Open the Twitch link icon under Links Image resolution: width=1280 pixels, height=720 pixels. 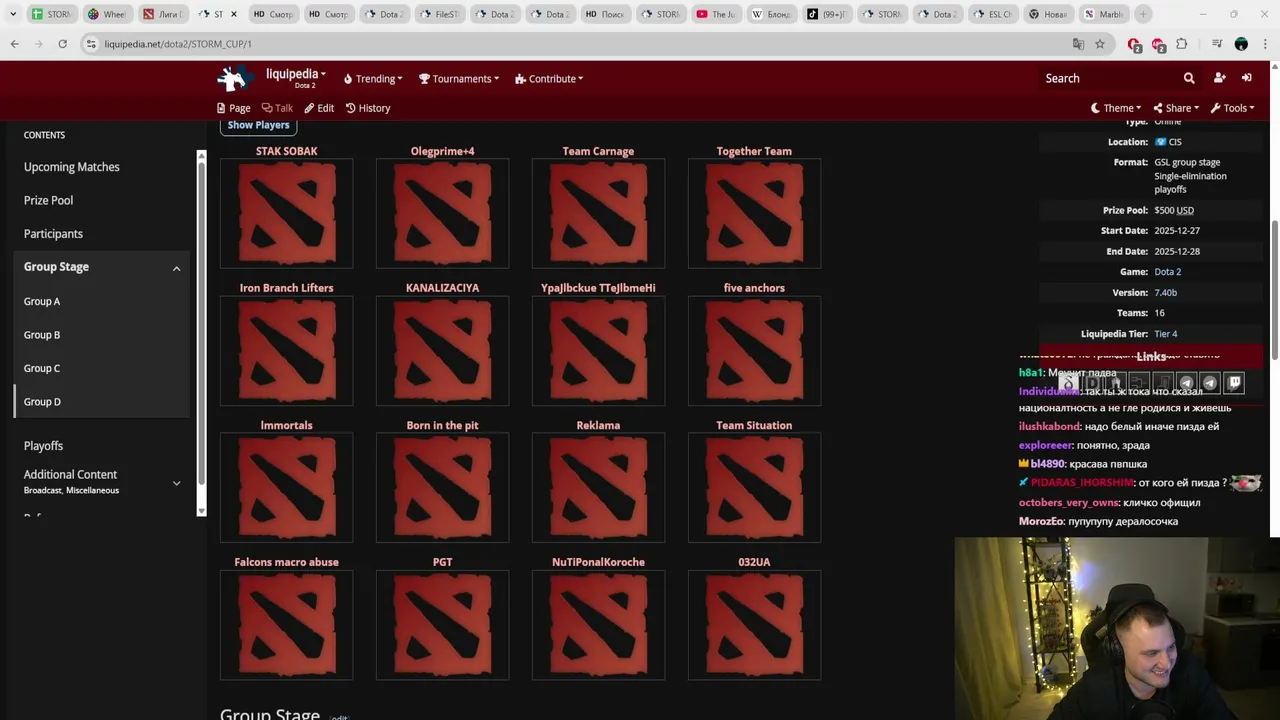(x=1234, y=383)
